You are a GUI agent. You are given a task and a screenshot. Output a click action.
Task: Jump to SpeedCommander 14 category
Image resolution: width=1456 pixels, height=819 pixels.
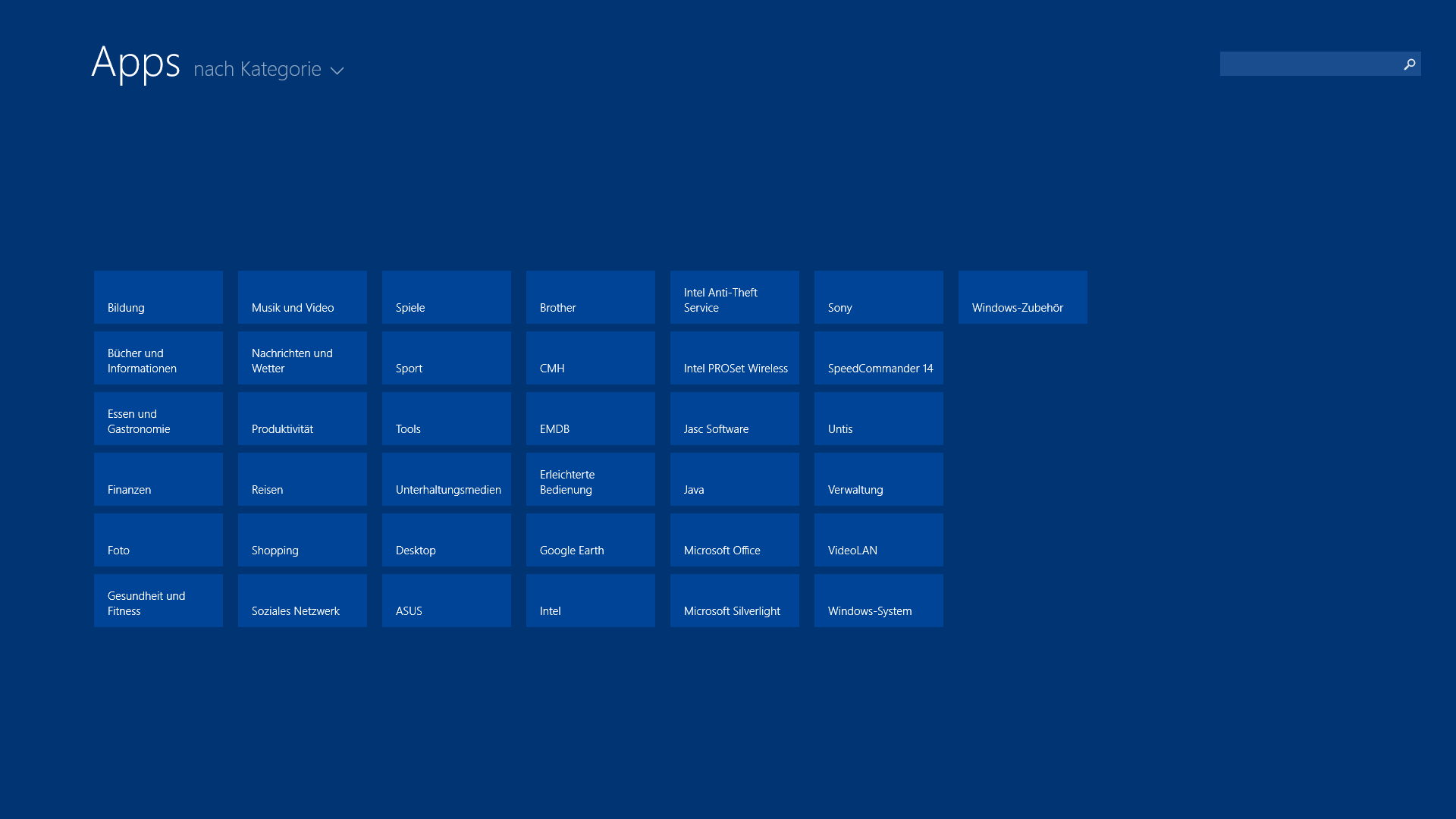[878, 358]
